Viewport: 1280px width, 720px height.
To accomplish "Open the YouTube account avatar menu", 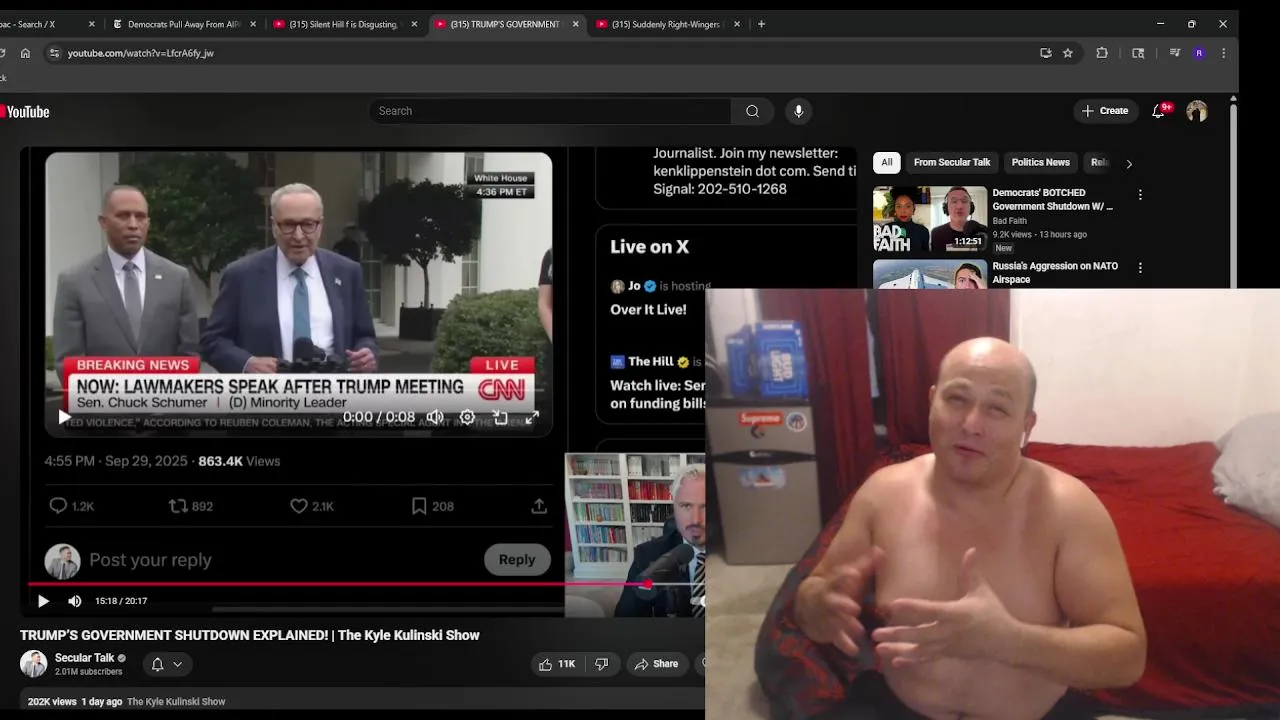I will coord(1197,111).
